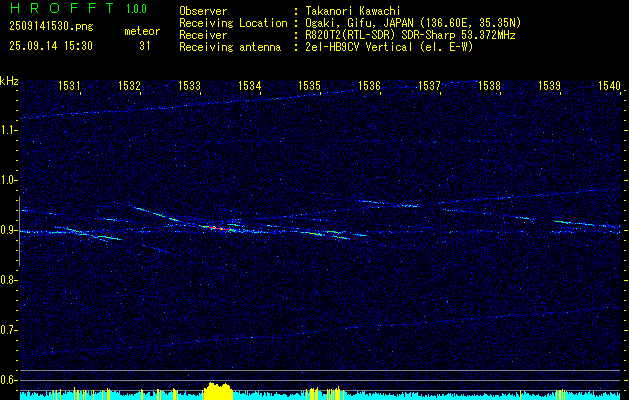
Task: Click time marker 1535
Action: click(309, 85)
